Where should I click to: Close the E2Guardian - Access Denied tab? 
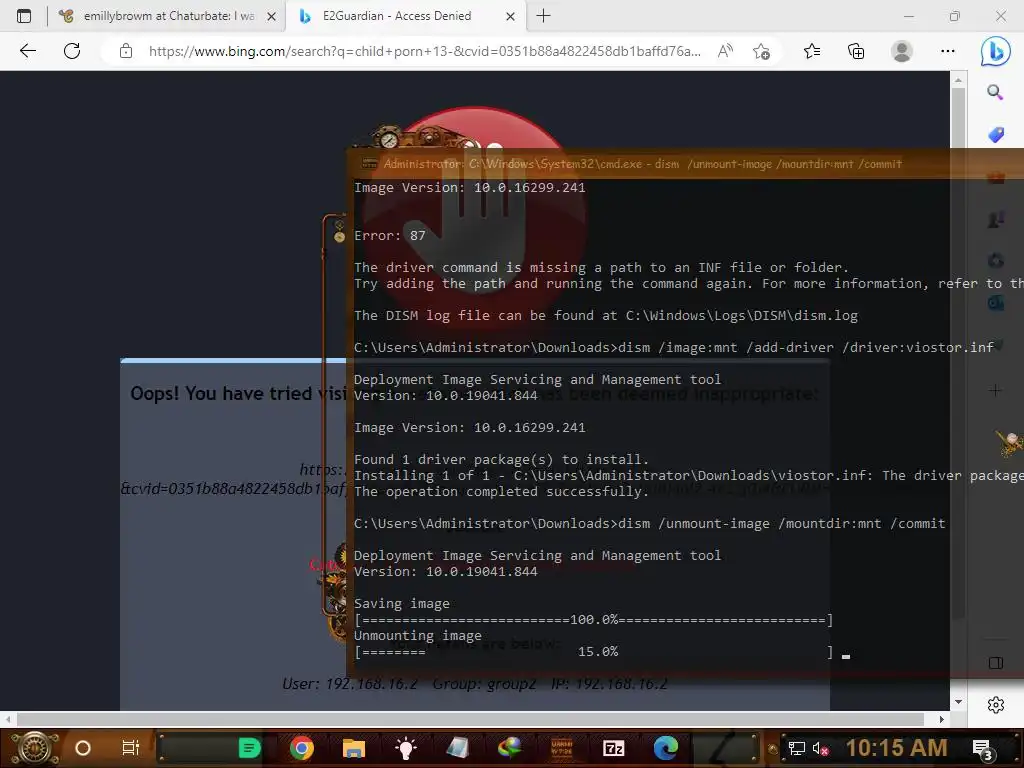(511, 16)
